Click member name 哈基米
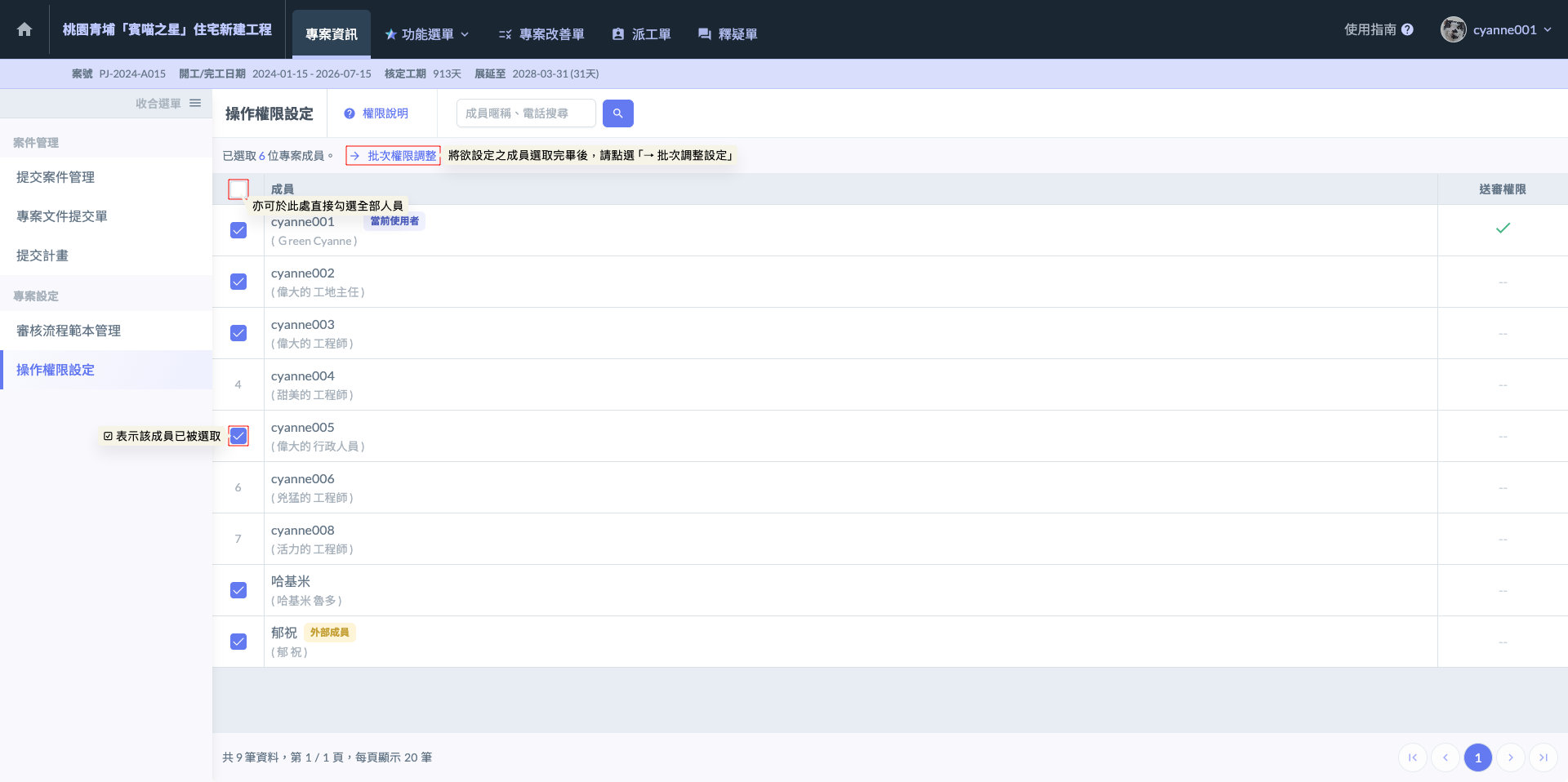 click(291, 581)
